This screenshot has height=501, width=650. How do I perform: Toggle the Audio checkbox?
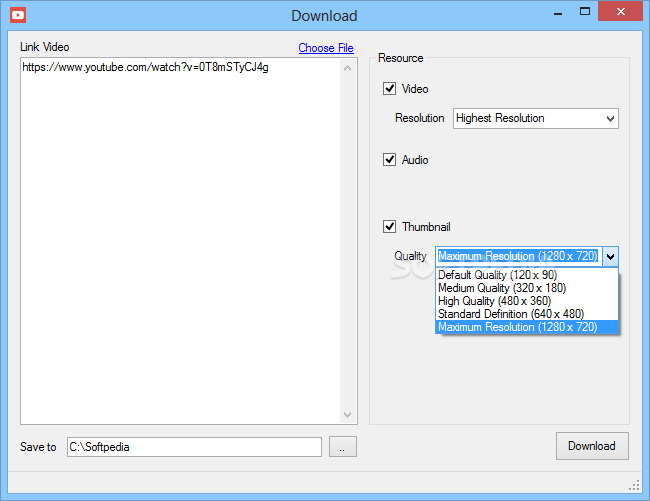(x=389, y=160)
